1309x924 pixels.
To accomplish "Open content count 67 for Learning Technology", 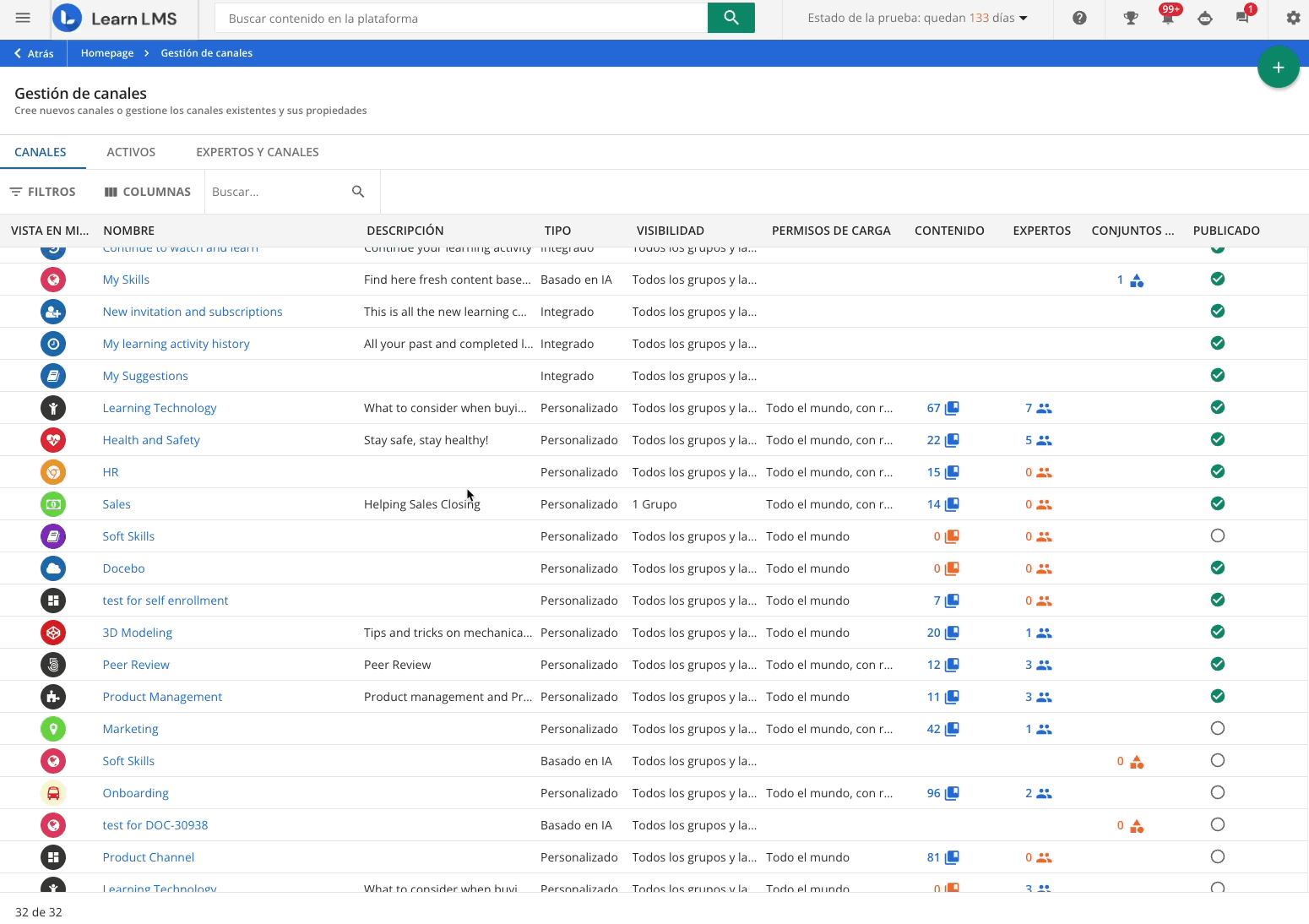I will [x=942, y=408].
